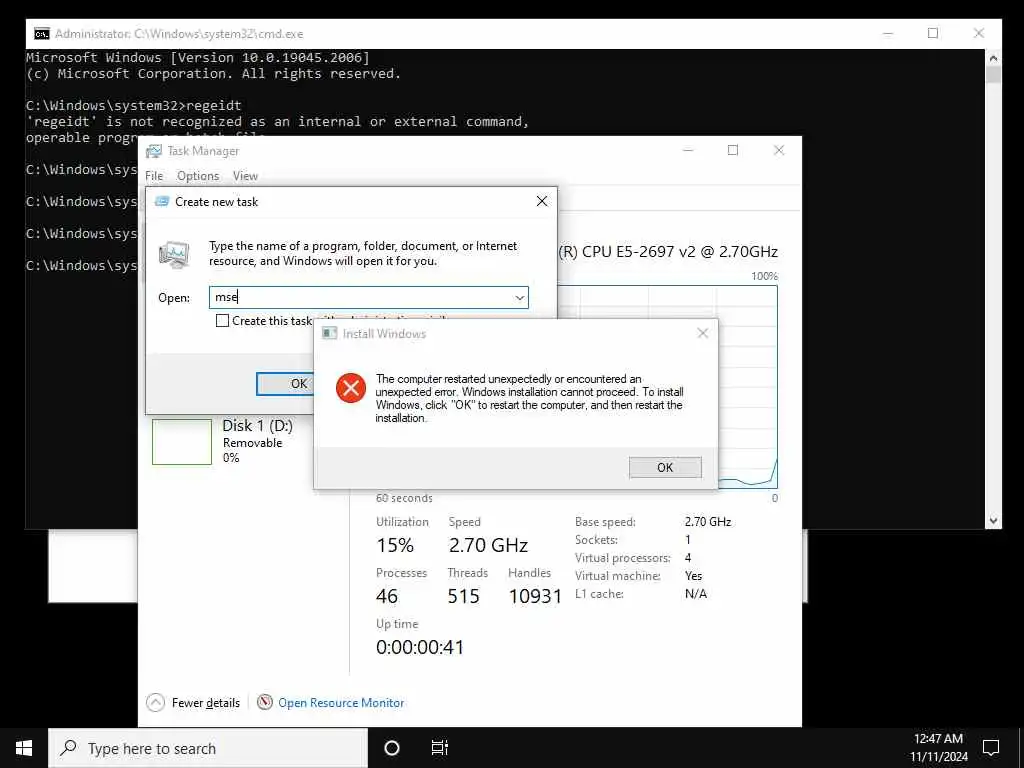1024x768 pixels.
Task: Close the Task Manager window
Action: 778,150
